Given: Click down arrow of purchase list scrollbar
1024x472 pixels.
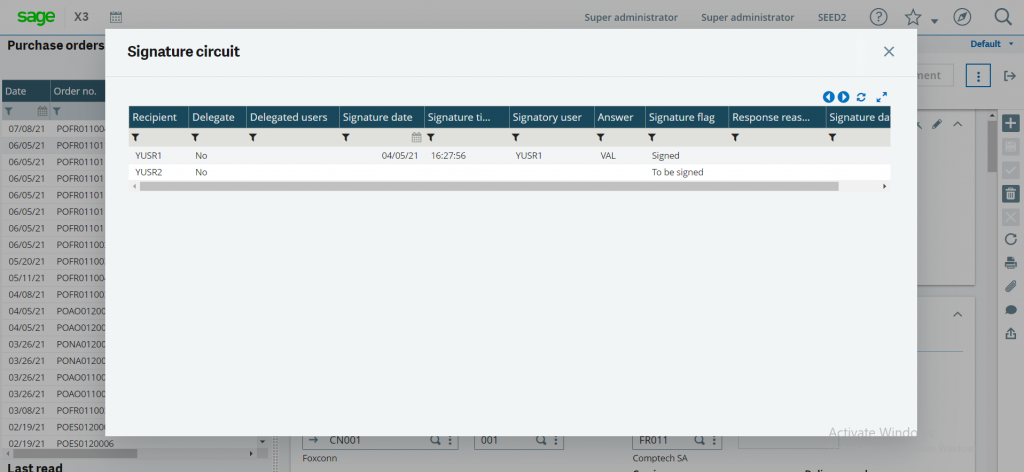Looking at the screenshot, I should tap(263, 441).
